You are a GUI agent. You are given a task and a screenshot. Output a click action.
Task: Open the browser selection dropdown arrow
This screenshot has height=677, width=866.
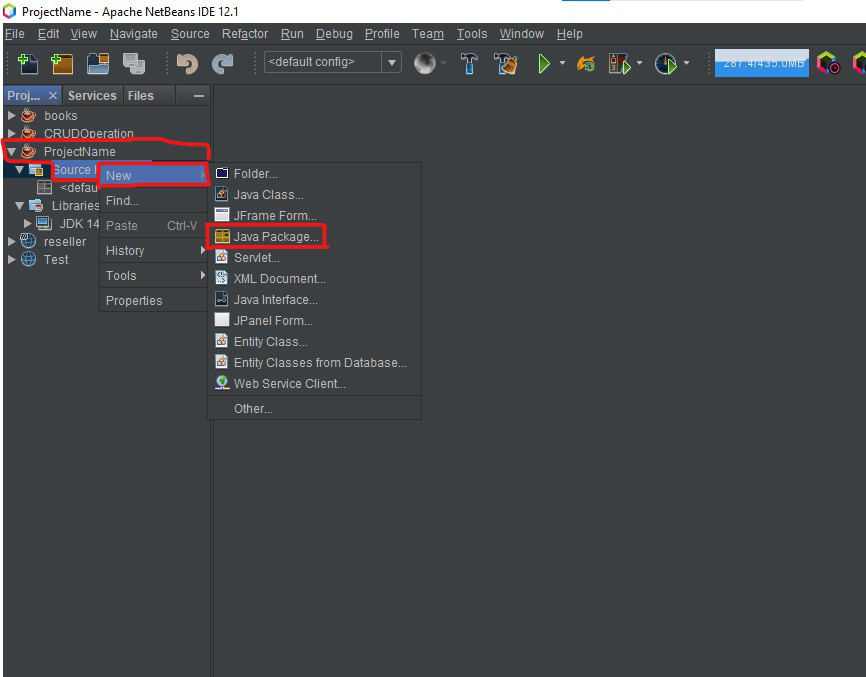click(443, 63)
